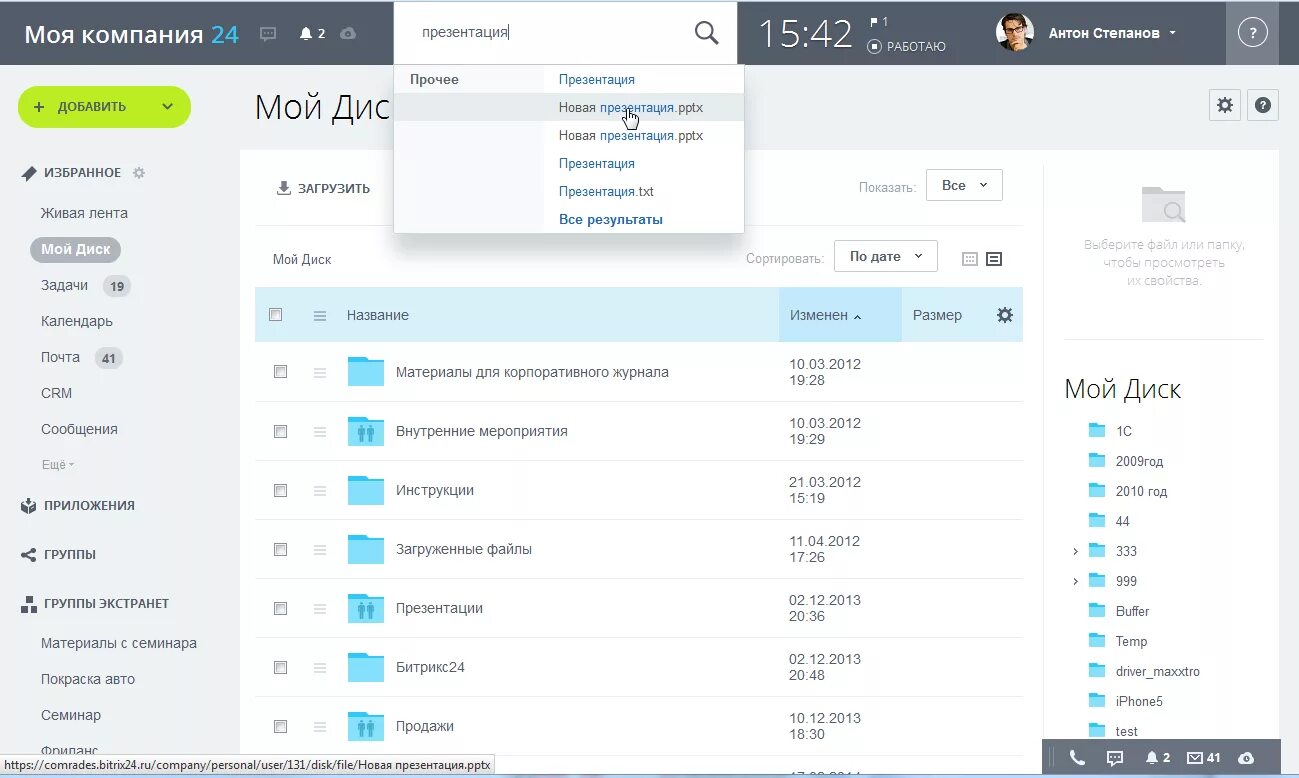Open folder icon of Материалы для корпоративного журнала

[366, 371]
